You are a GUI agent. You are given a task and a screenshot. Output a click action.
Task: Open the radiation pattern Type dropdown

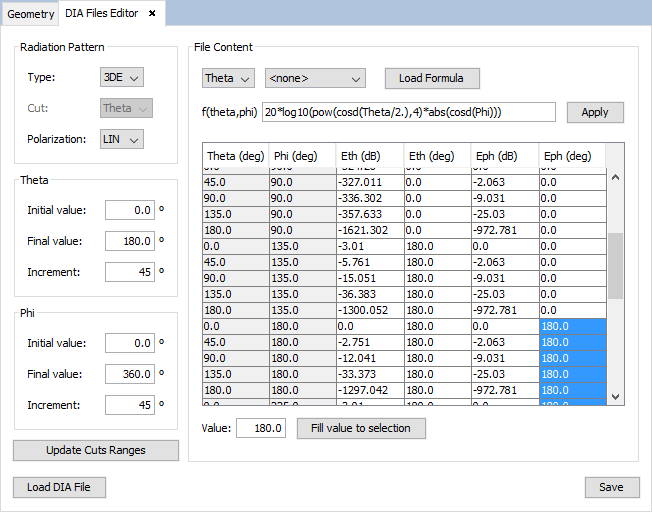click(122, 77)
